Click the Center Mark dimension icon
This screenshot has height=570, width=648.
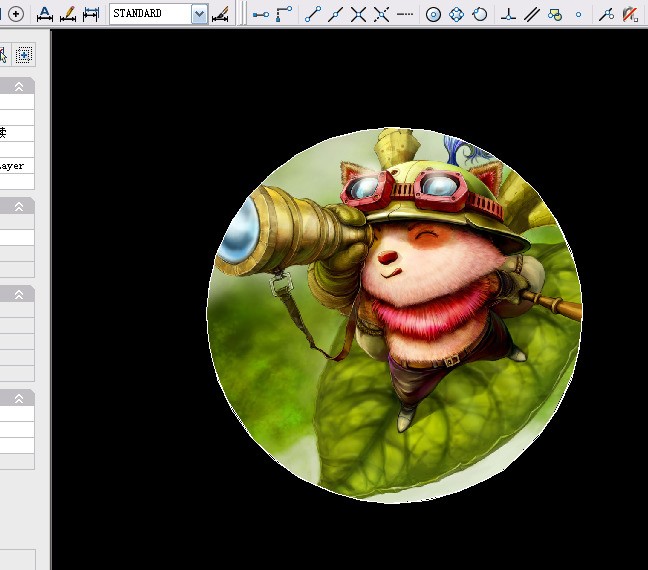coord(16,14)
